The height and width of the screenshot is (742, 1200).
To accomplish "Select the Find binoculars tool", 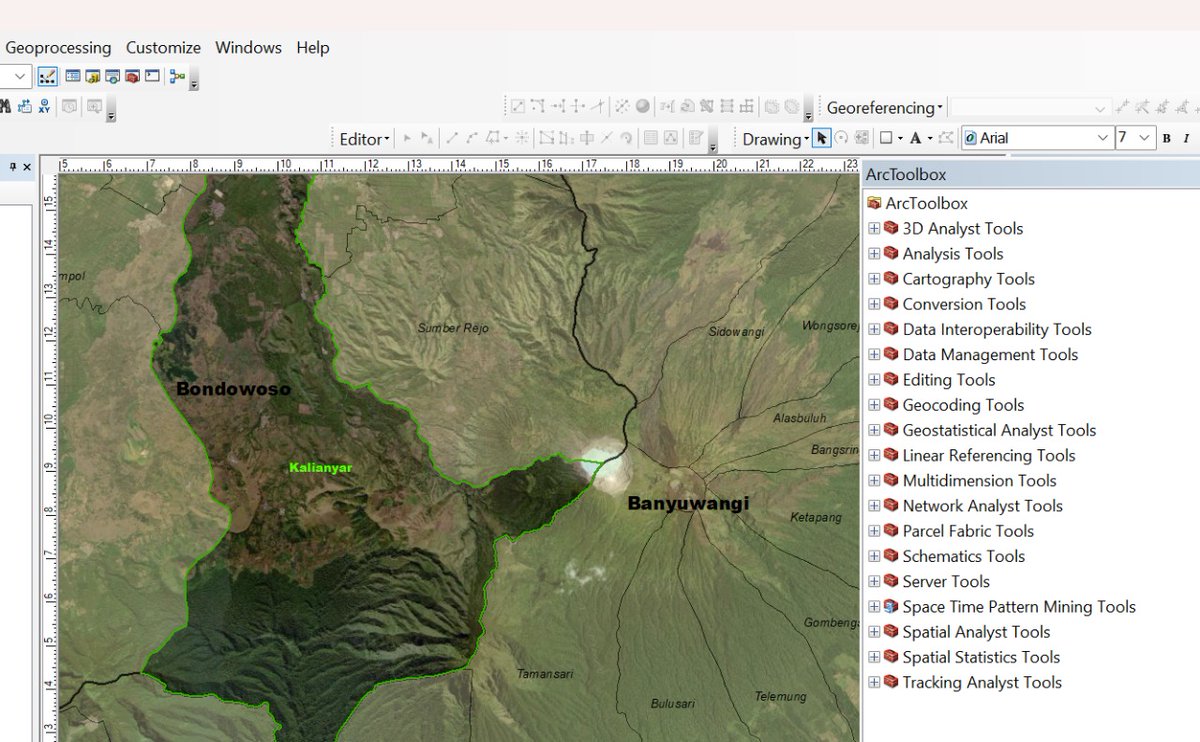I will (5, 106).
